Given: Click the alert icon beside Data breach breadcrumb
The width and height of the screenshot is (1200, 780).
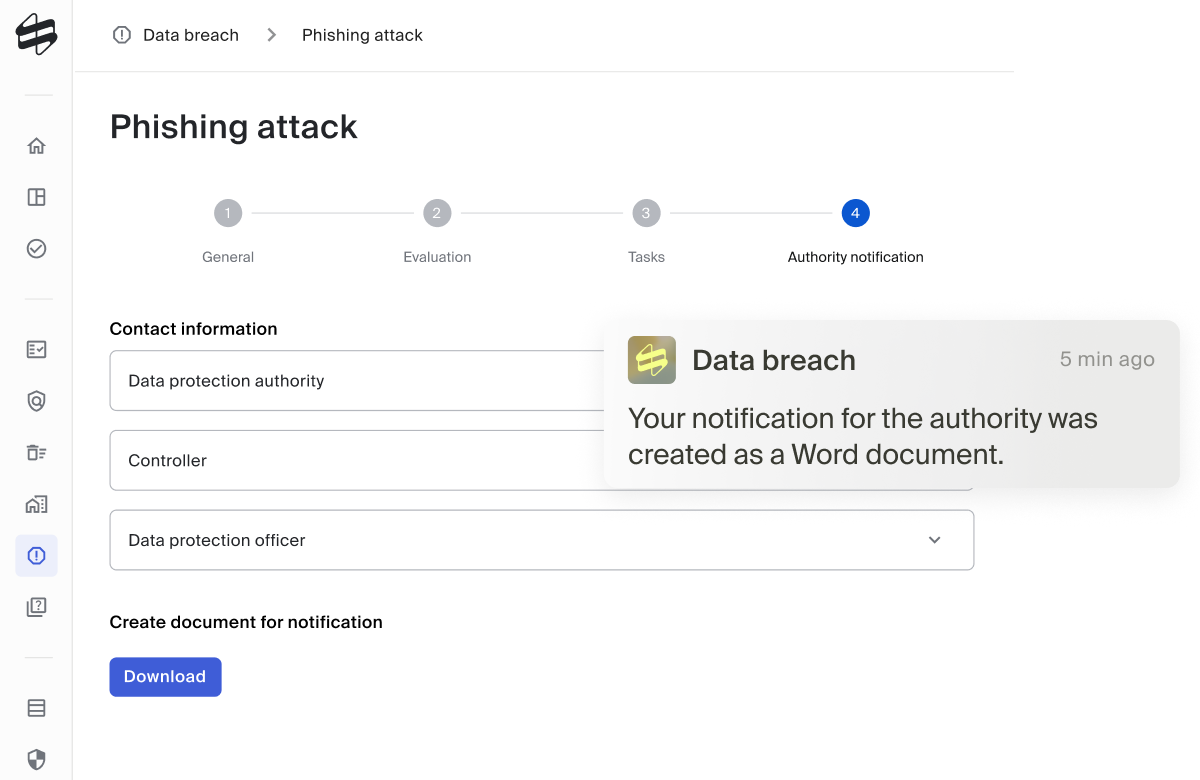Looking at the screenshot, I should [122, 35].
